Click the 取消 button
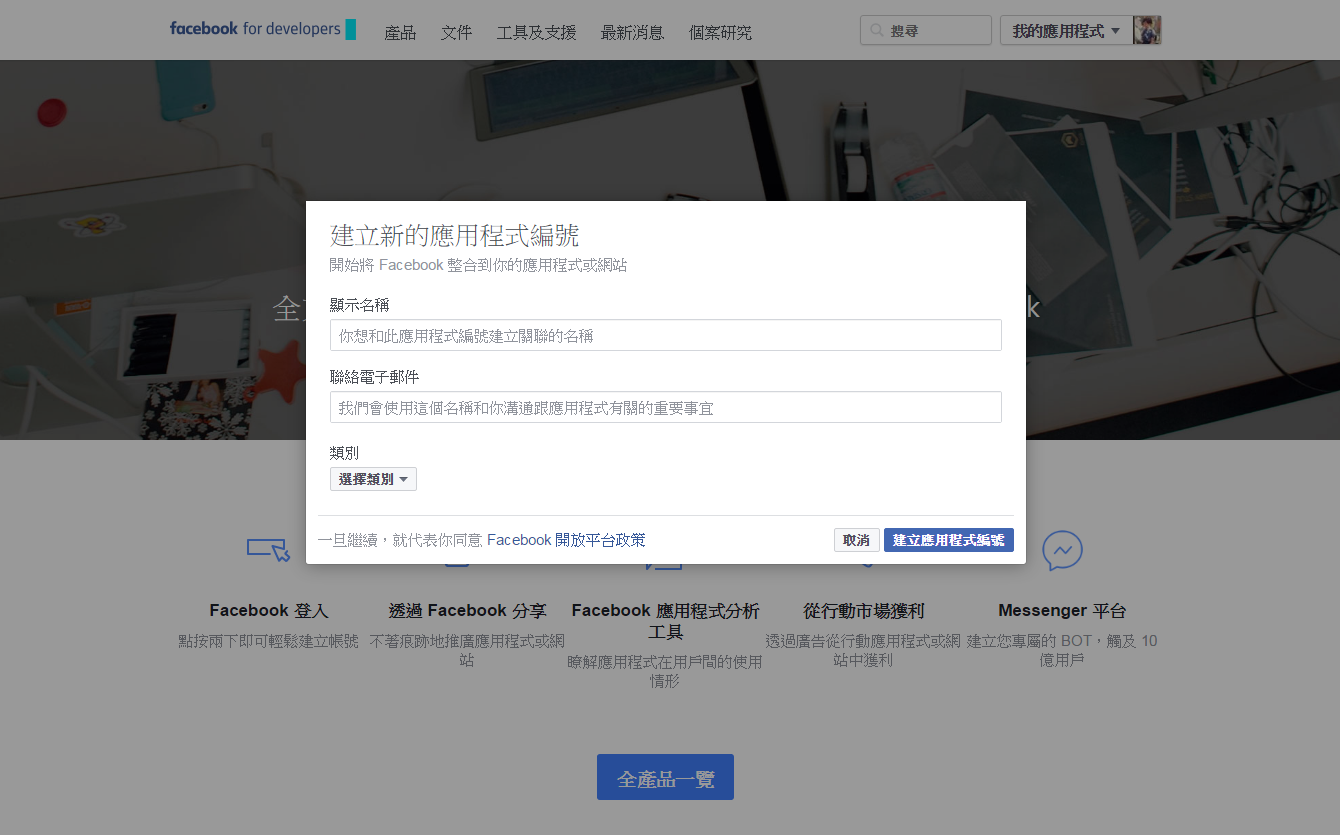 [x=857, y=540]
